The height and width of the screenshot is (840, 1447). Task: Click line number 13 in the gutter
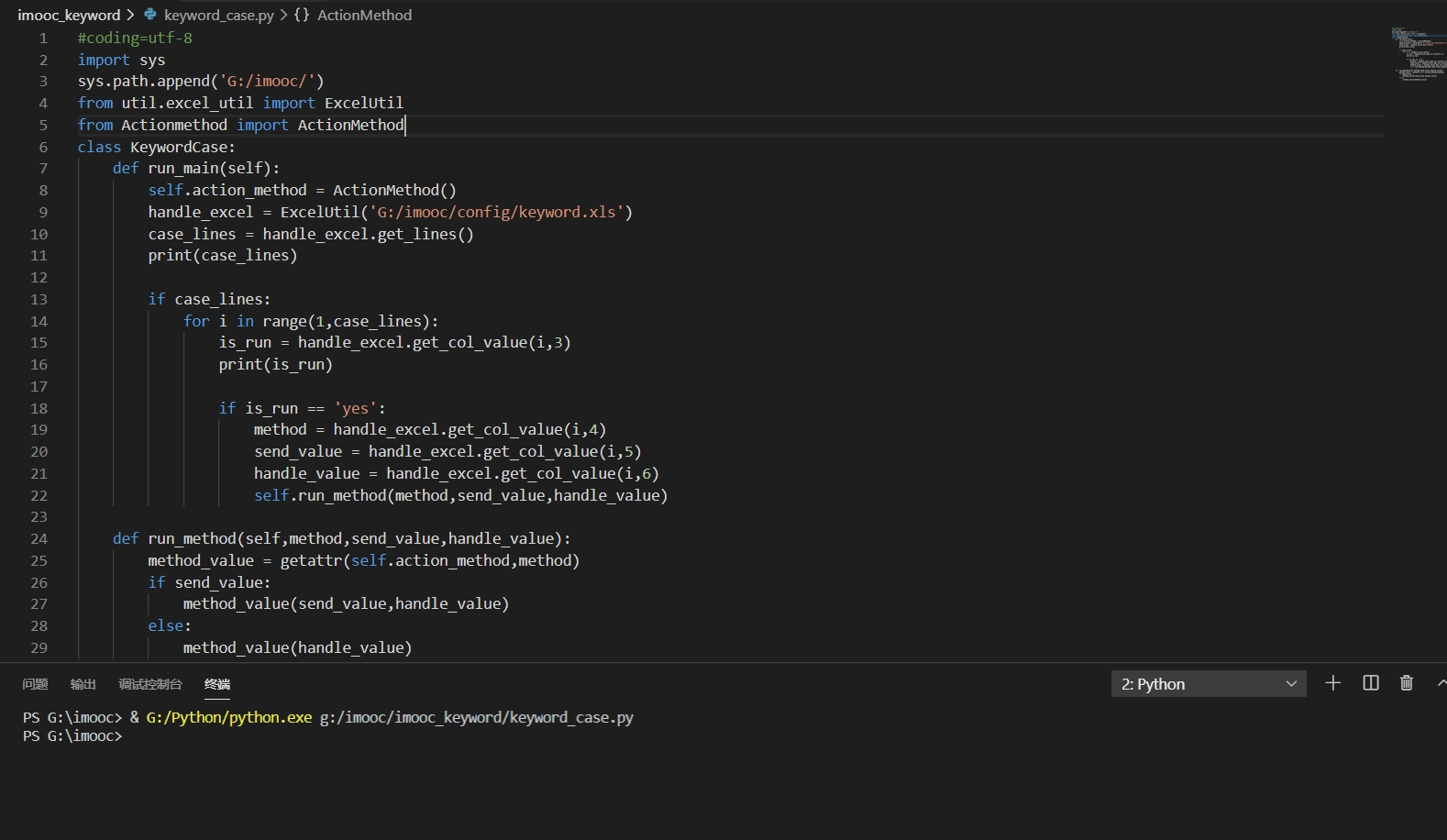[39, 299]
